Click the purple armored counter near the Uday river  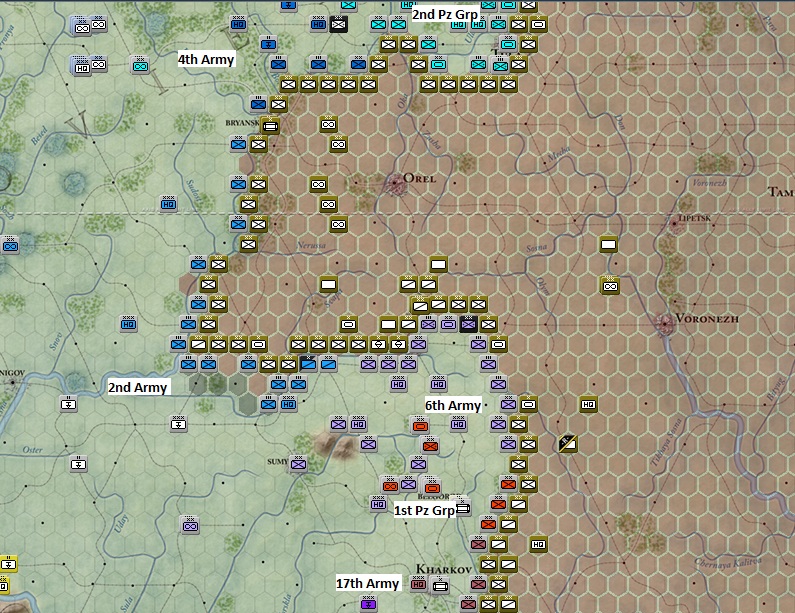[x=191, y=525]
